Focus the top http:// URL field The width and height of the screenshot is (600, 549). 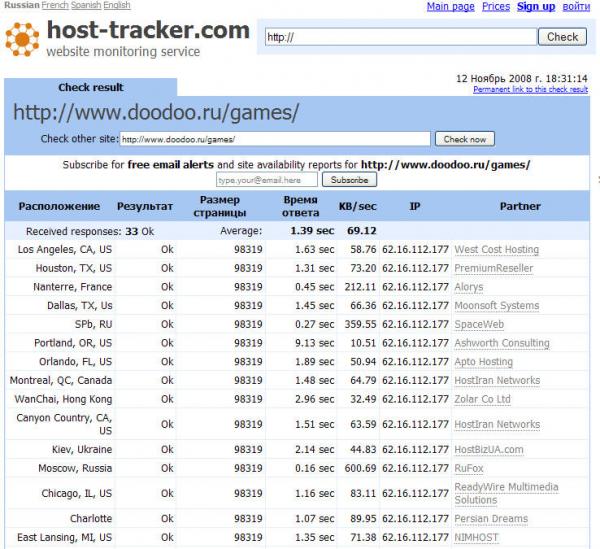[401, 37]
